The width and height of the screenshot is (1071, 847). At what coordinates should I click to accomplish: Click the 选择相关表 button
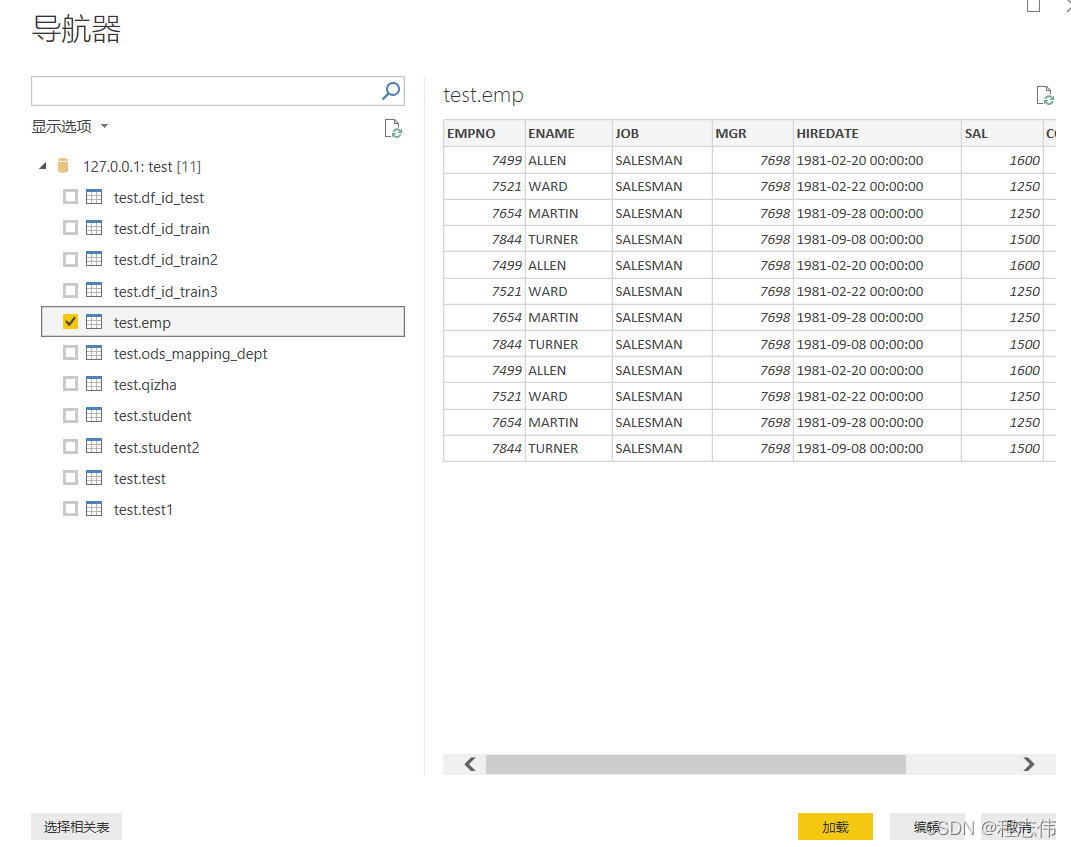(76, 827)
